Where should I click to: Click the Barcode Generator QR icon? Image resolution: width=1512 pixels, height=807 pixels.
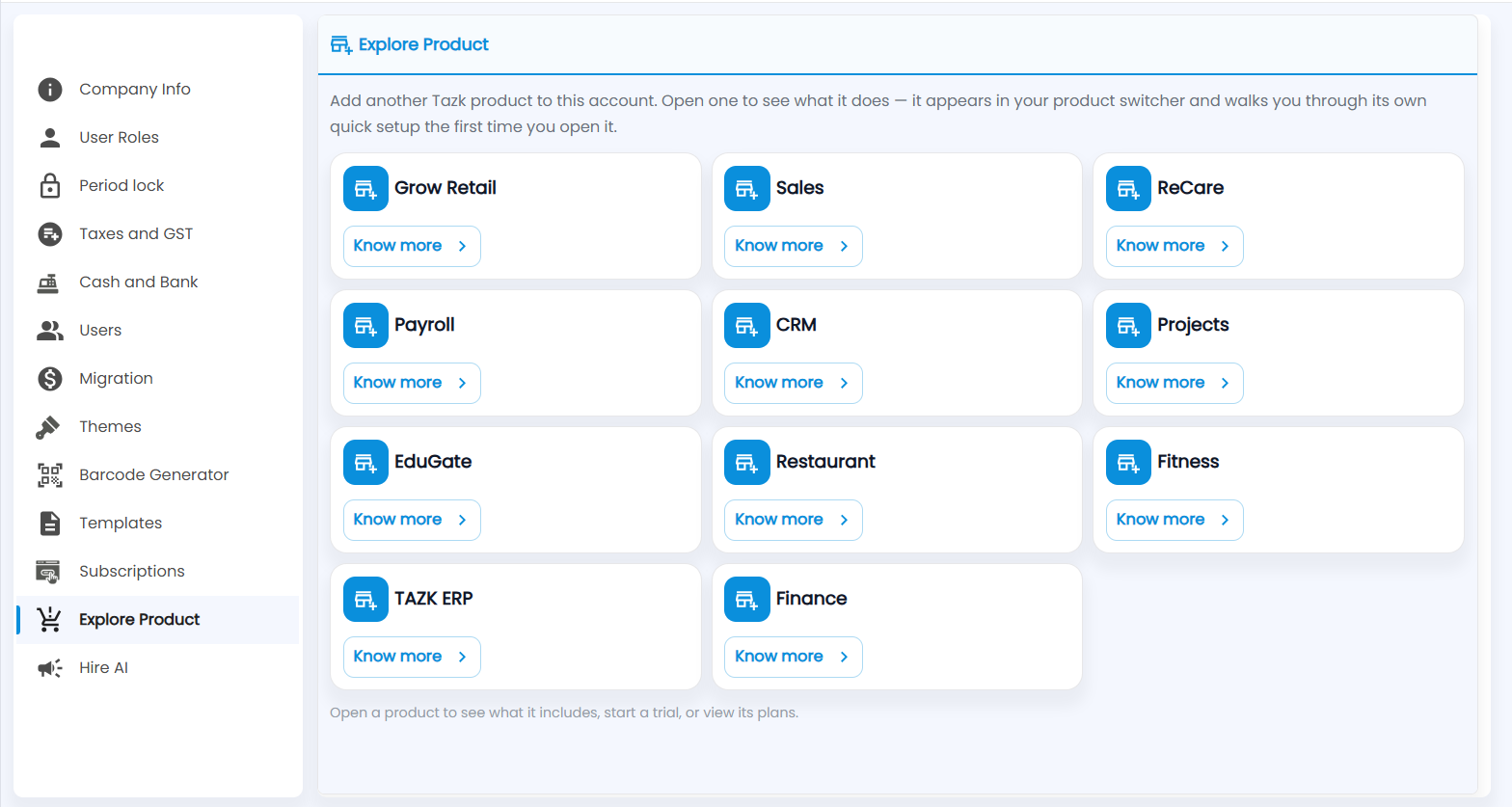(x=49, y=475)
